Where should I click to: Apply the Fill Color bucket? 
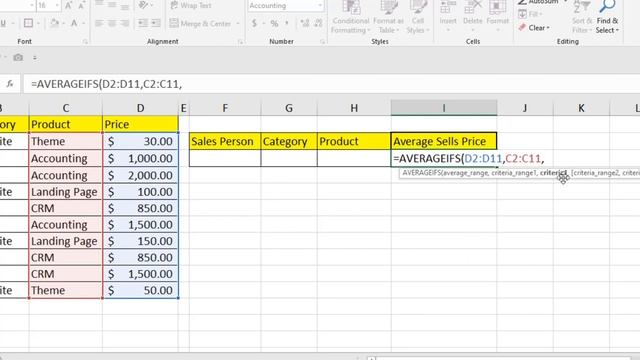click(55, 23)
